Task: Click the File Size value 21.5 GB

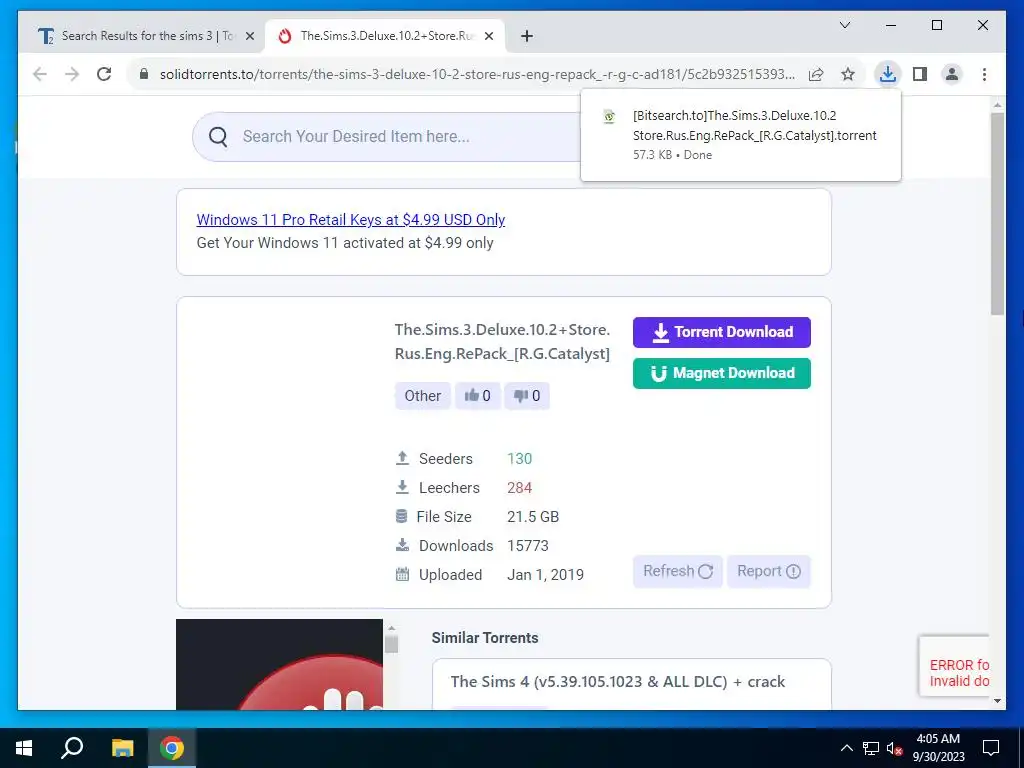Action: click(x=533, y=517)
